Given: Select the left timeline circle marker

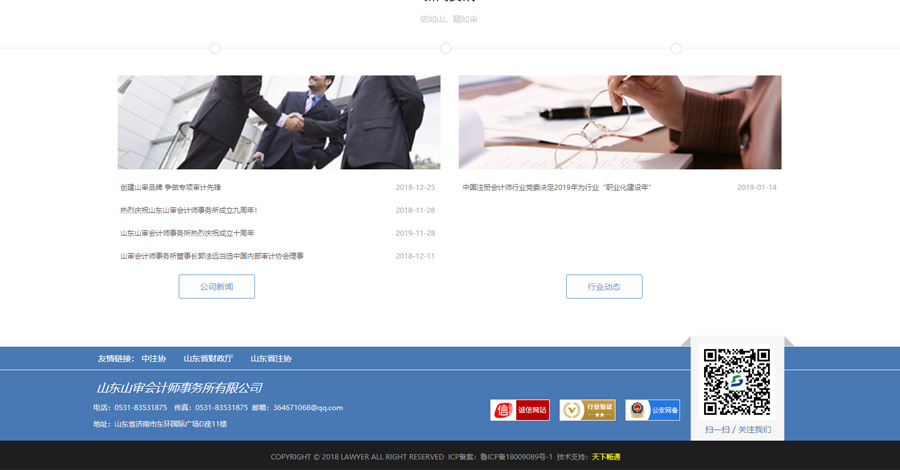Looking at the screenshot, I should point(215,48).
